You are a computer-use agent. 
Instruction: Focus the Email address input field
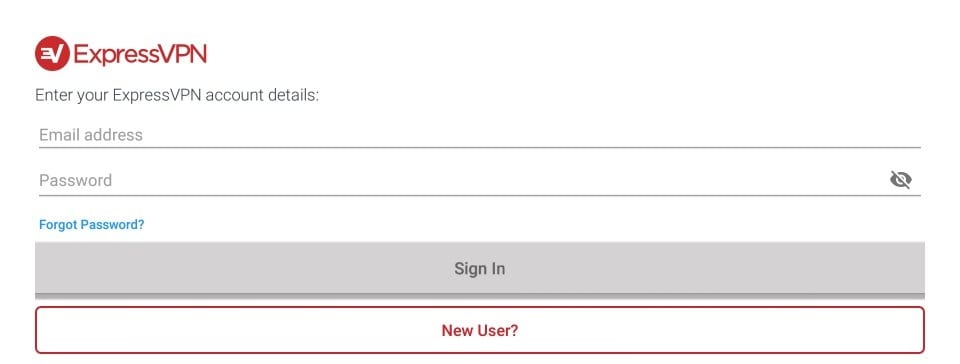pyautogui.click(x=479, y=135)
